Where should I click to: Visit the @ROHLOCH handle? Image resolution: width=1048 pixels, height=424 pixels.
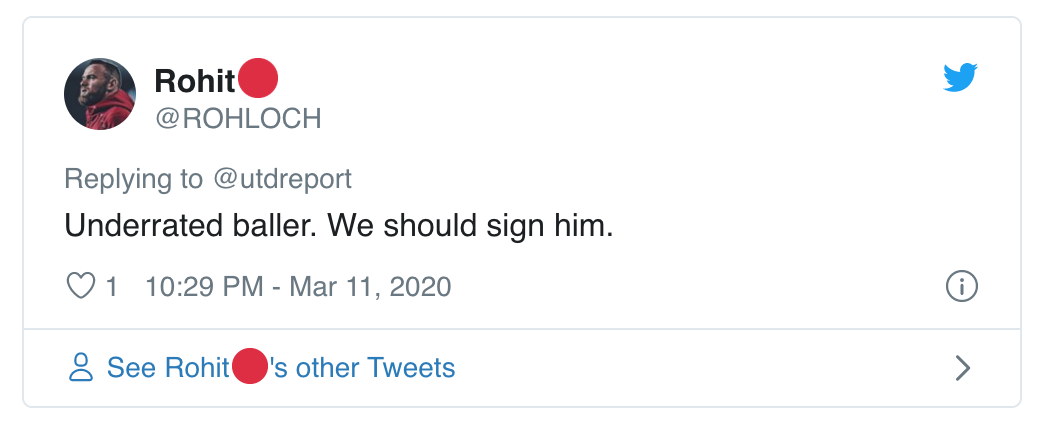[x=238, y=119]
